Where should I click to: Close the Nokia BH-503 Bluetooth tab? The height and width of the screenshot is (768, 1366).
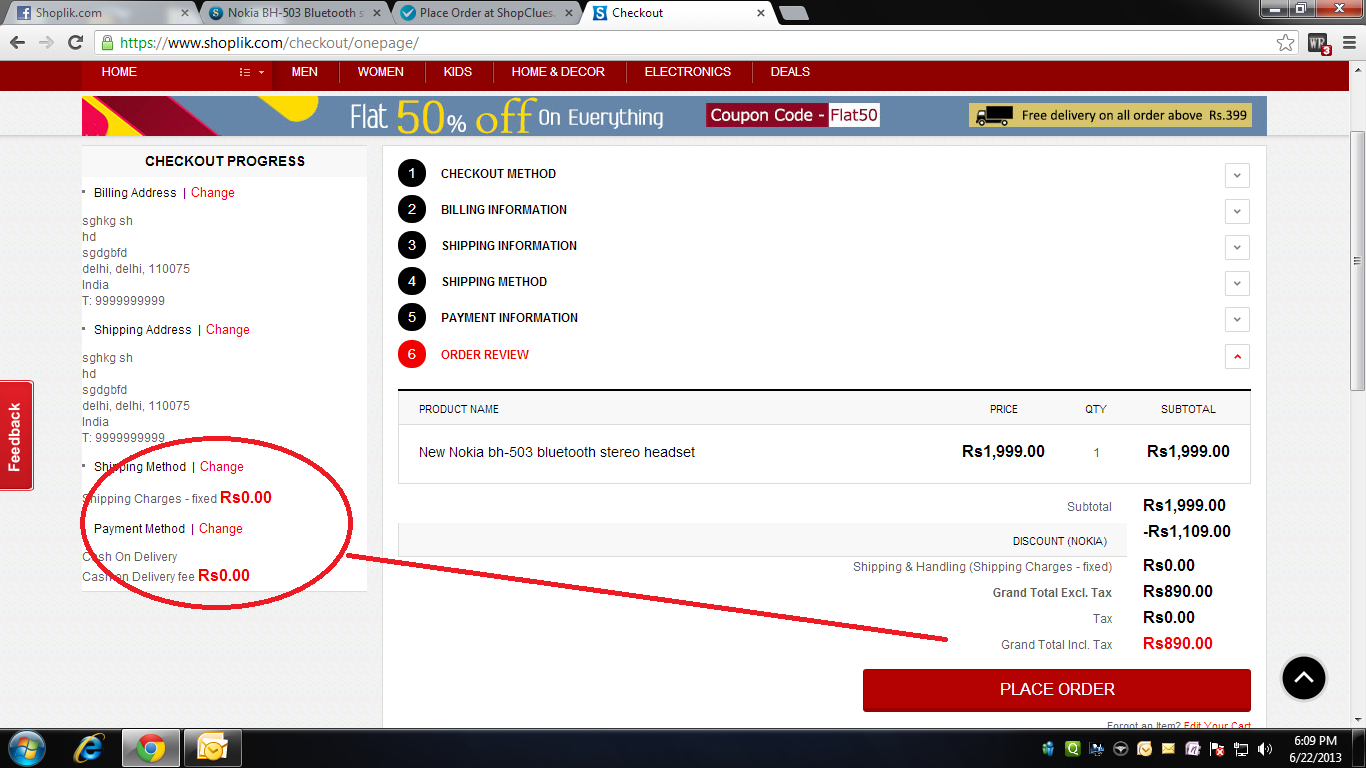click(375, 13)
